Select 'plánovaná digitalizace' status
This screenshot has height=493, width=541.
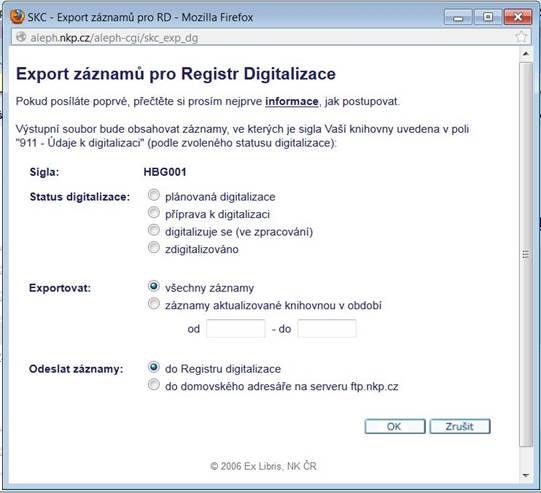coord(154,195)
